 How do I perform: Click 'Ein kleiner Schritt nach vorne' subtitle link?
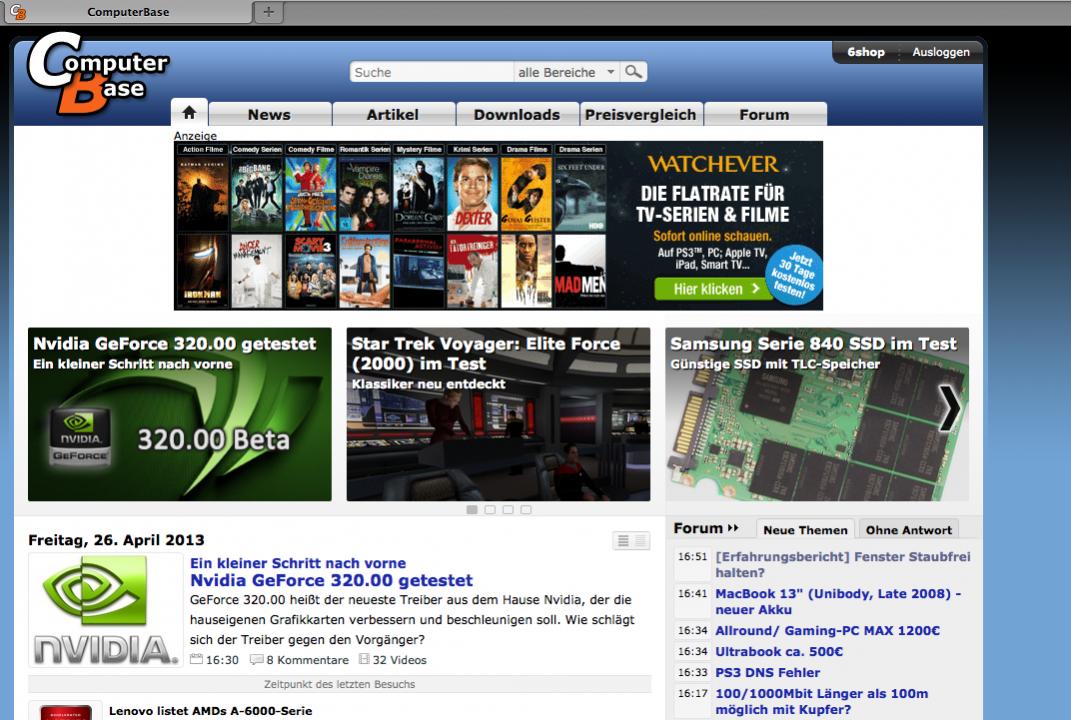298,563
